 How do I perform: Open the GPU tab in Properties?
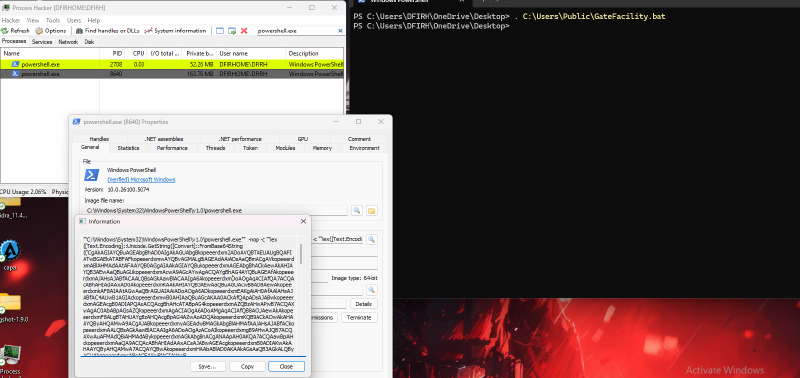pos(303,139)
